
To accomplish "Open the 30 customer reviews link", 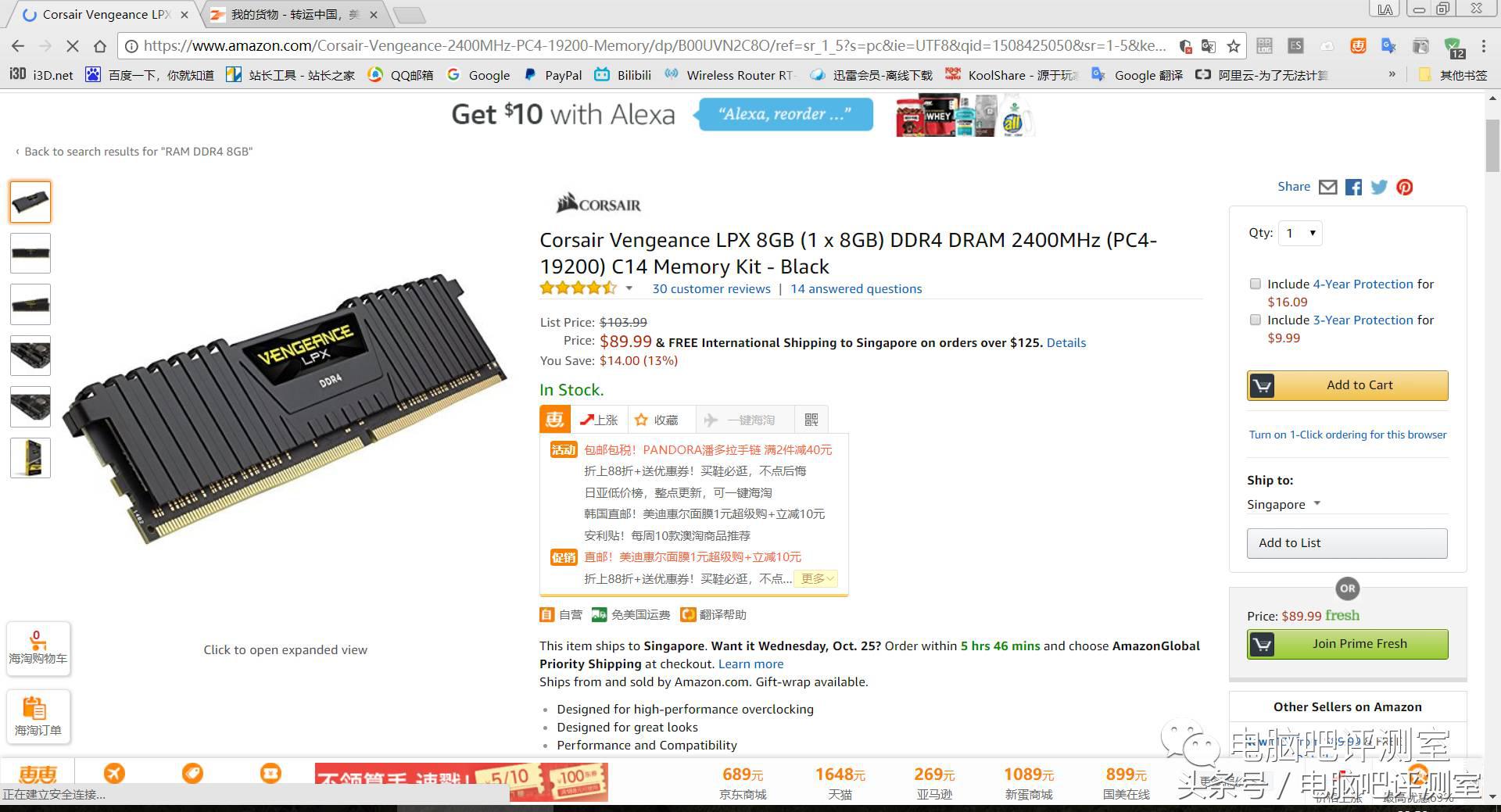I will pos(711,288).
